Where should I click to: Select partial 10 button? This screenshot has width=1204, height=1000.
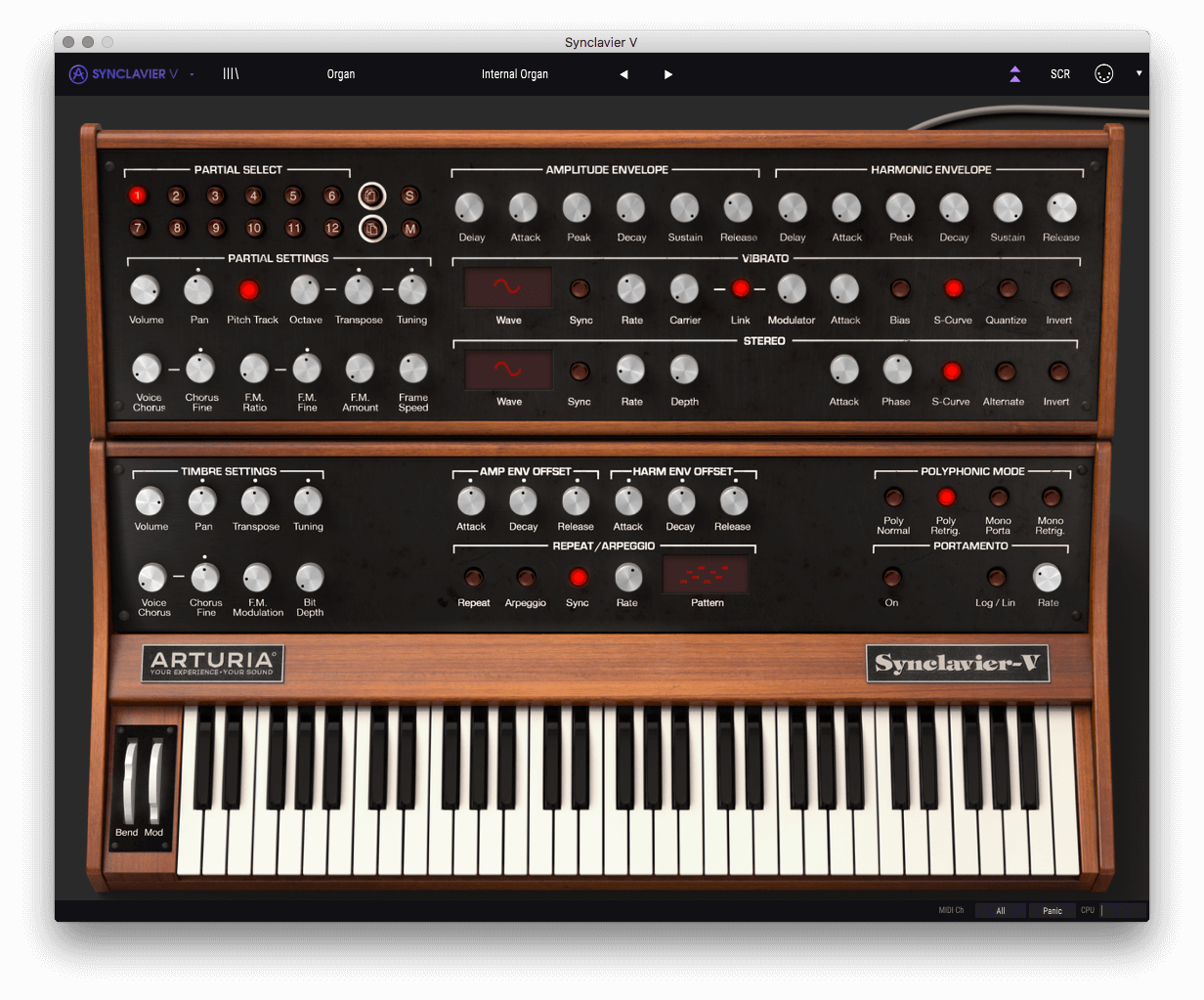(x=254, y=229)
